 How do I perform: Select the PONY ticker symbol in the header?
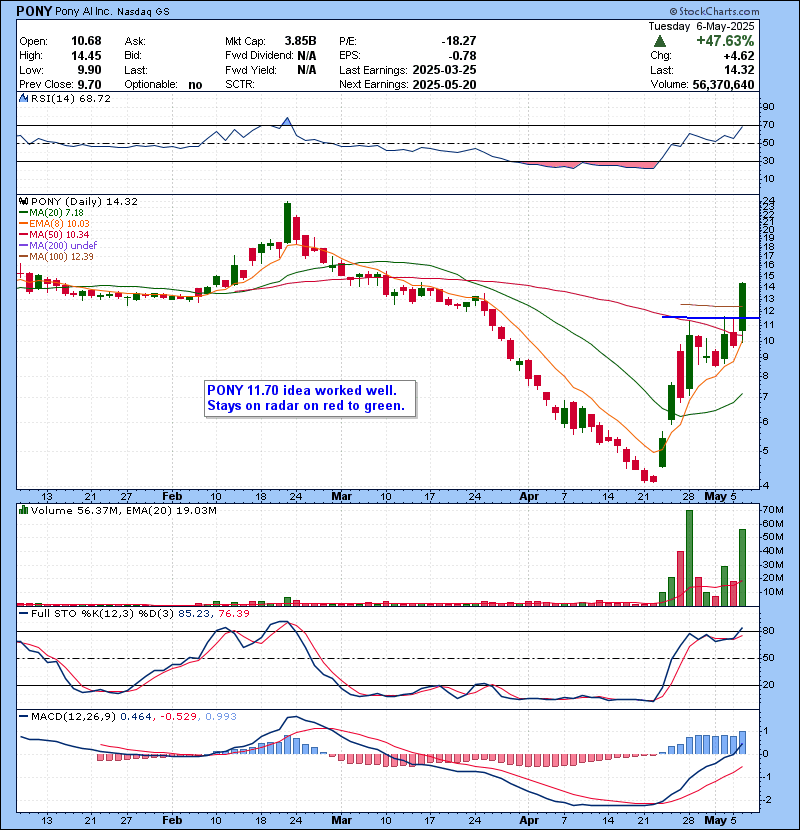pos(34,11)
